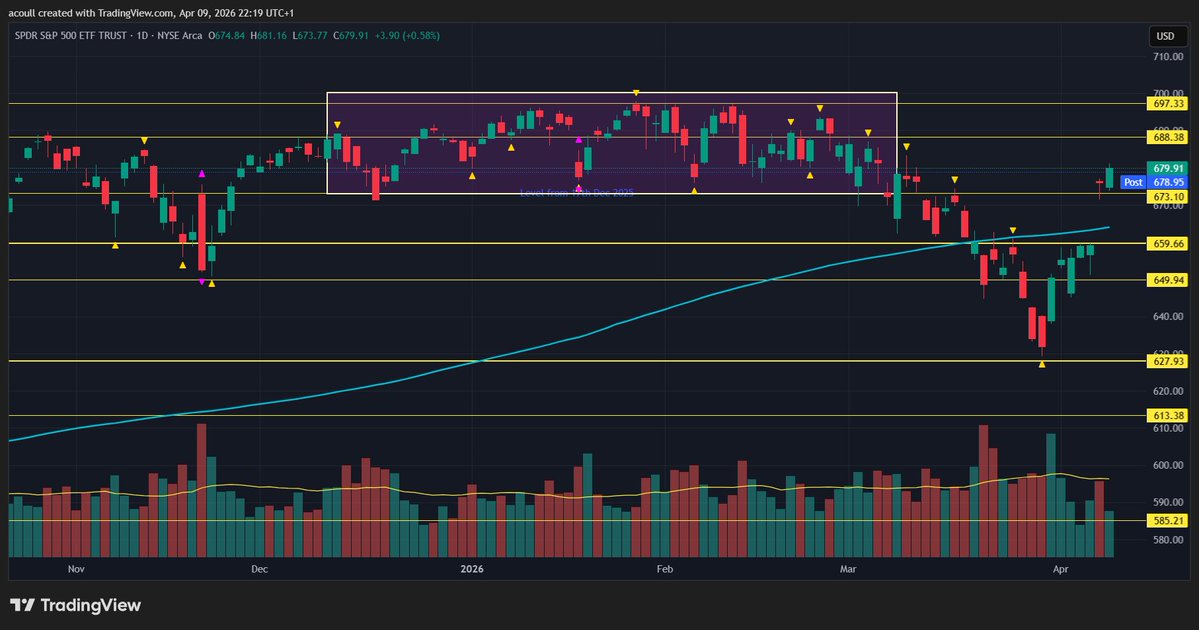Click the 1D interval in chart legend
Screen dimensions: 1199x630
point(142,36)
